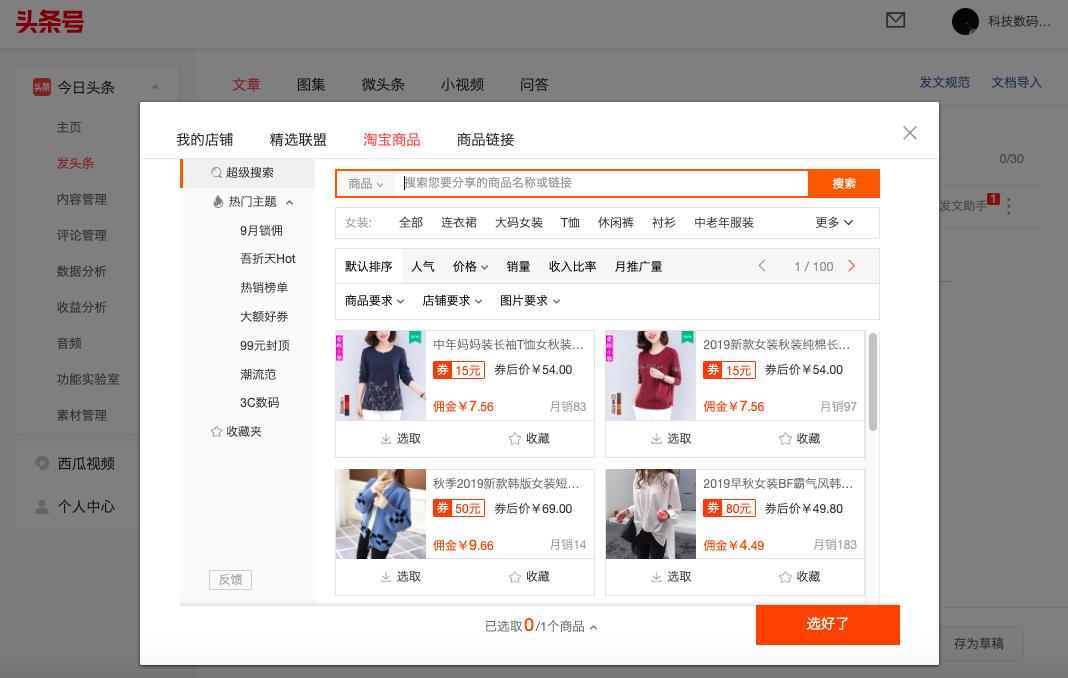Click the 西瓜视频 icon in the sidebar
The image size is (1068, 678).
click(41, 463)
